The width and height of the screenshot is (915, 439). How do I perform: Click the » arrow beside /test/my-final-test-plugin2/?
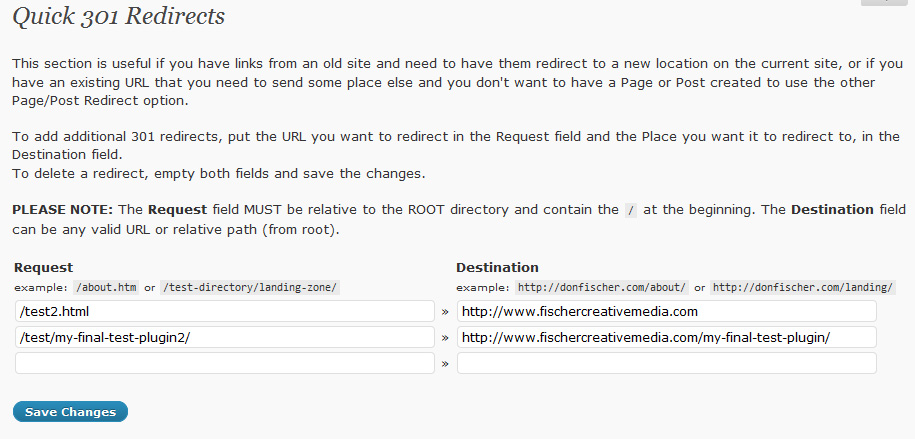[x=445, y=338]
